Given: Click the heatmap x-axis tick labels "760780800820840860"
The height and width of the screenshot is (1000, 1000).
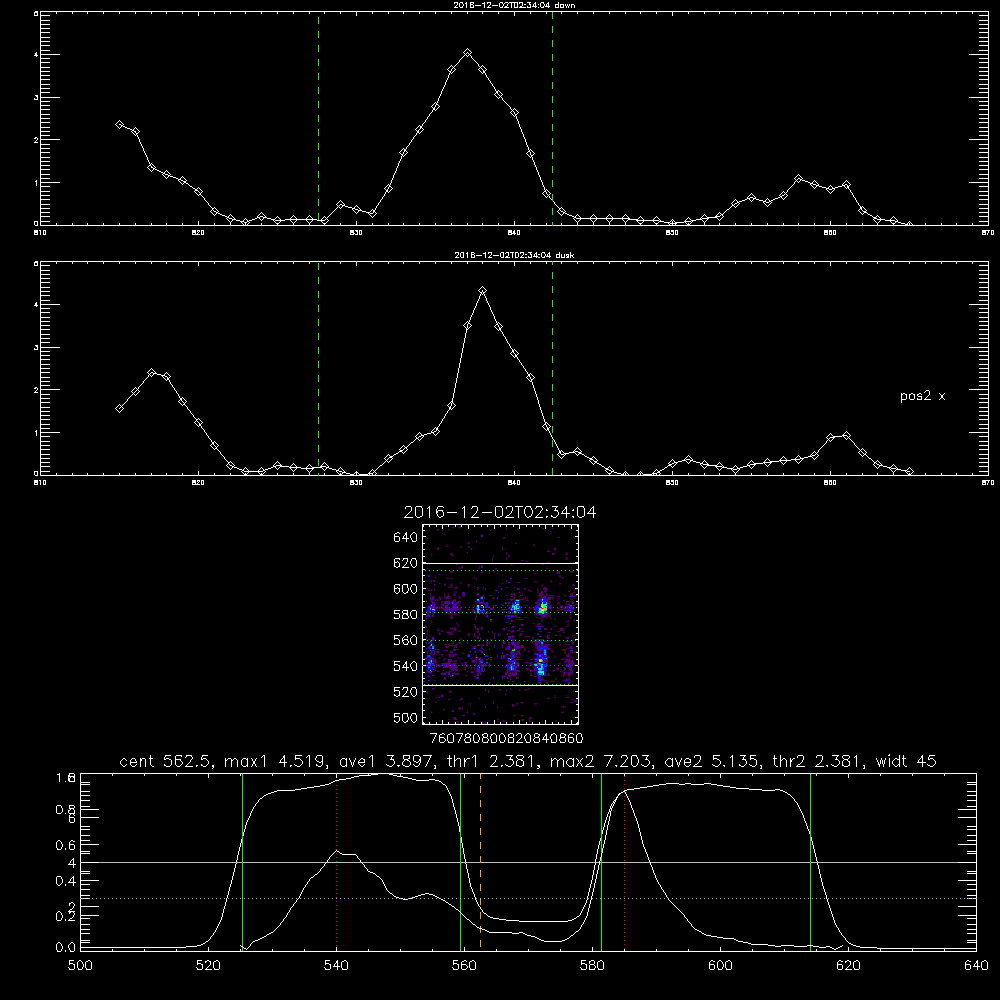Looking at the screenshot, I should (506, 739).
